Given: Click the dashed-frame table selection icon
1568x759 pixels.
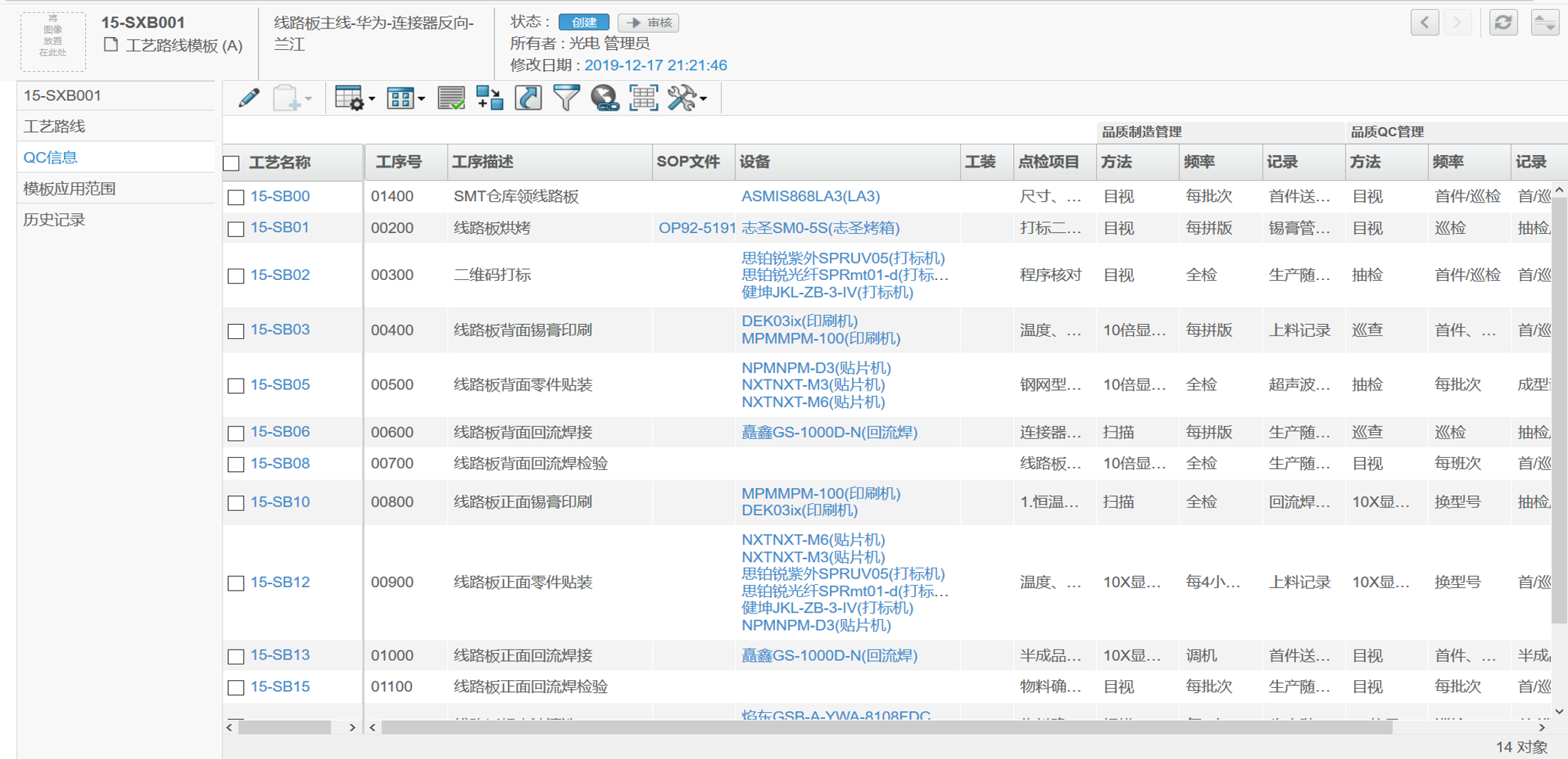Looking at the screenshot, I should [x=643, y=98].
